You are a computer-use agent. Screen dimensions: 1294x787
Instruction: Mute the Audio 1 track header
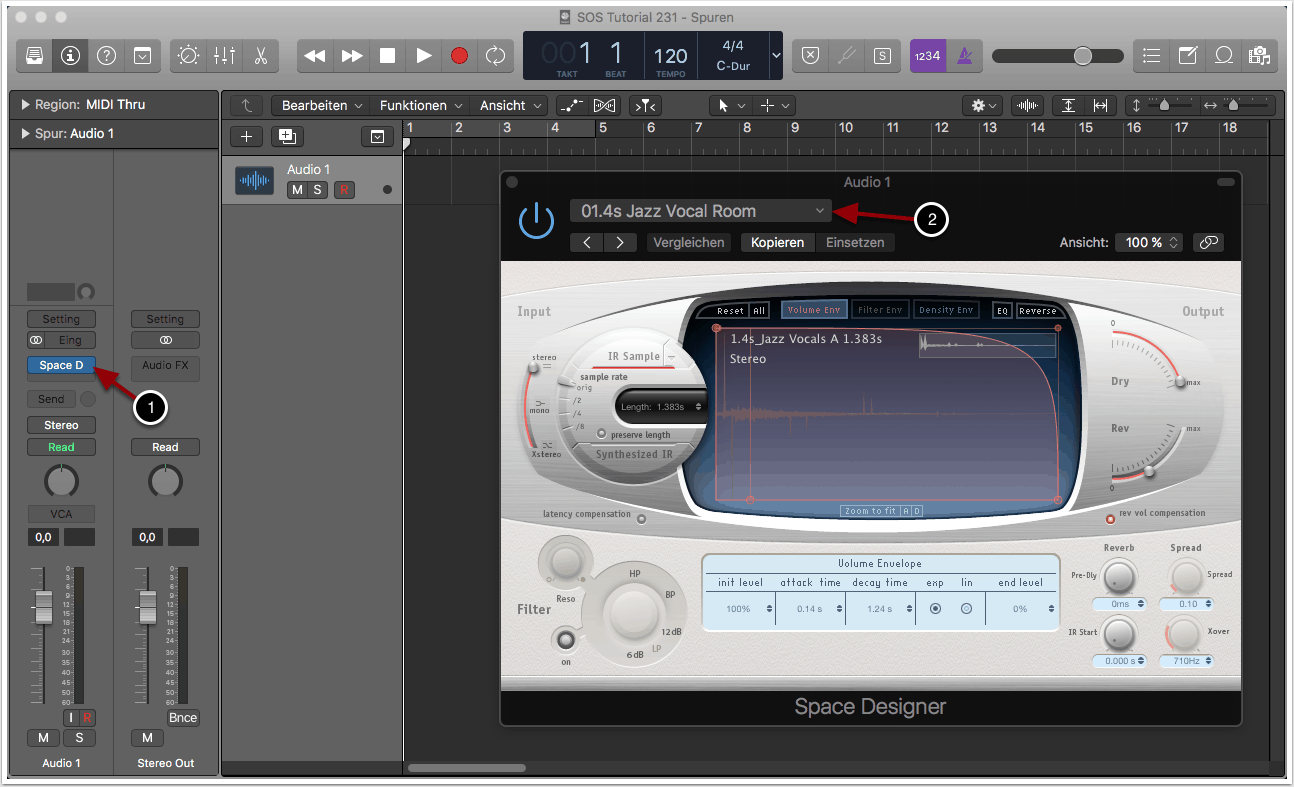[297, 190]
